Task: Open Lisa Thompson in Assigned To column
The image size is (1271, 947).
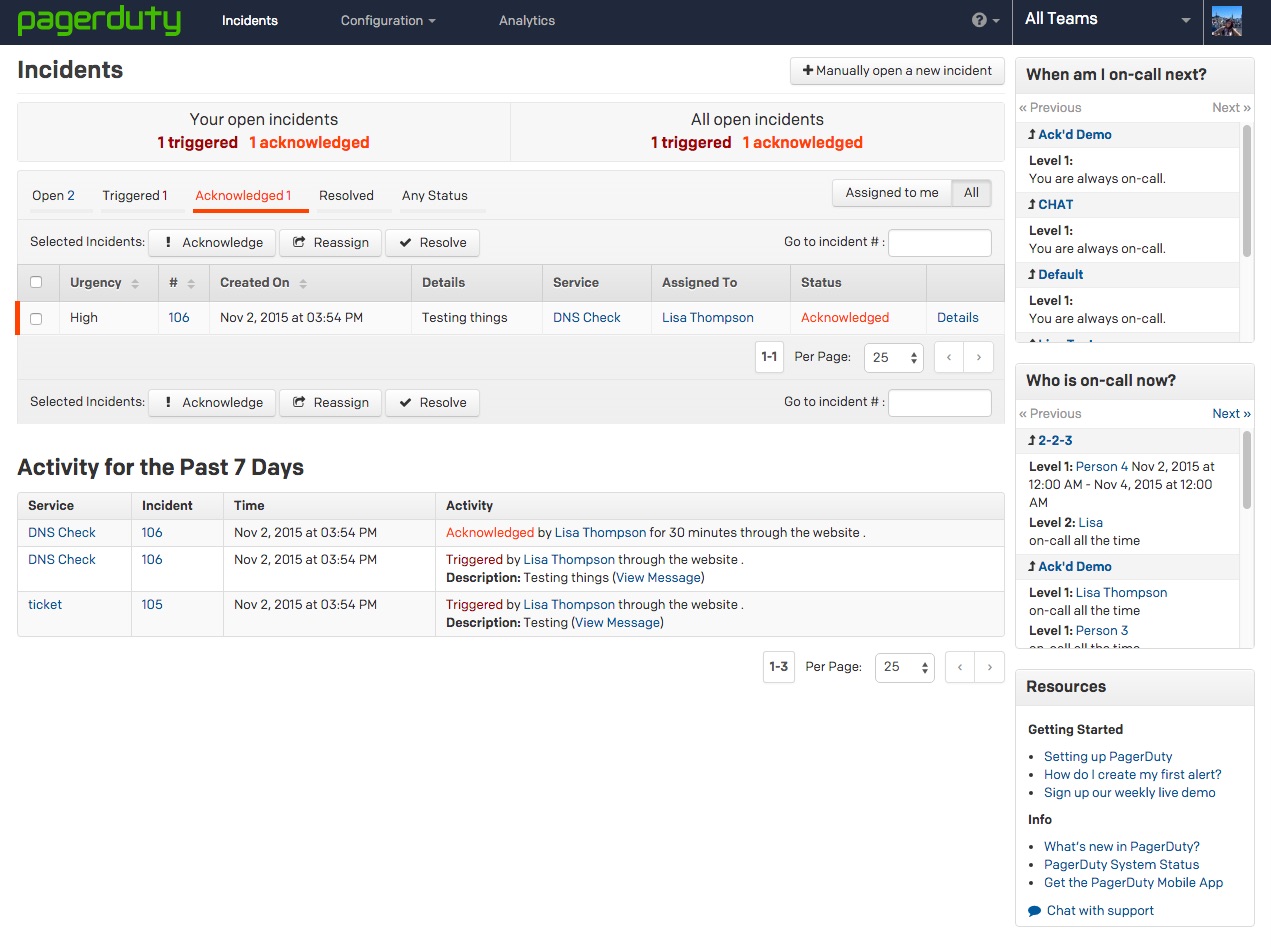Action: 708,318
